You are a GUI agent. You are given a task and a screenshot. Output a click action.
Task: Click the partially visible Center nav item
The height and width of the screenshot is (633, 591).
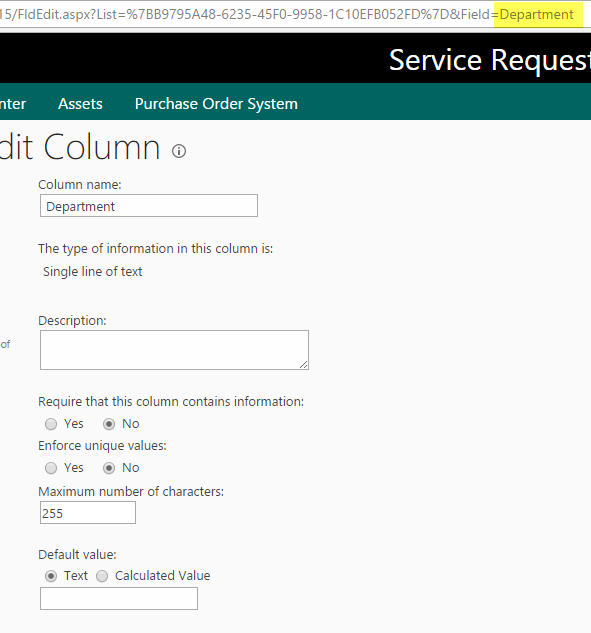point(13,104)
